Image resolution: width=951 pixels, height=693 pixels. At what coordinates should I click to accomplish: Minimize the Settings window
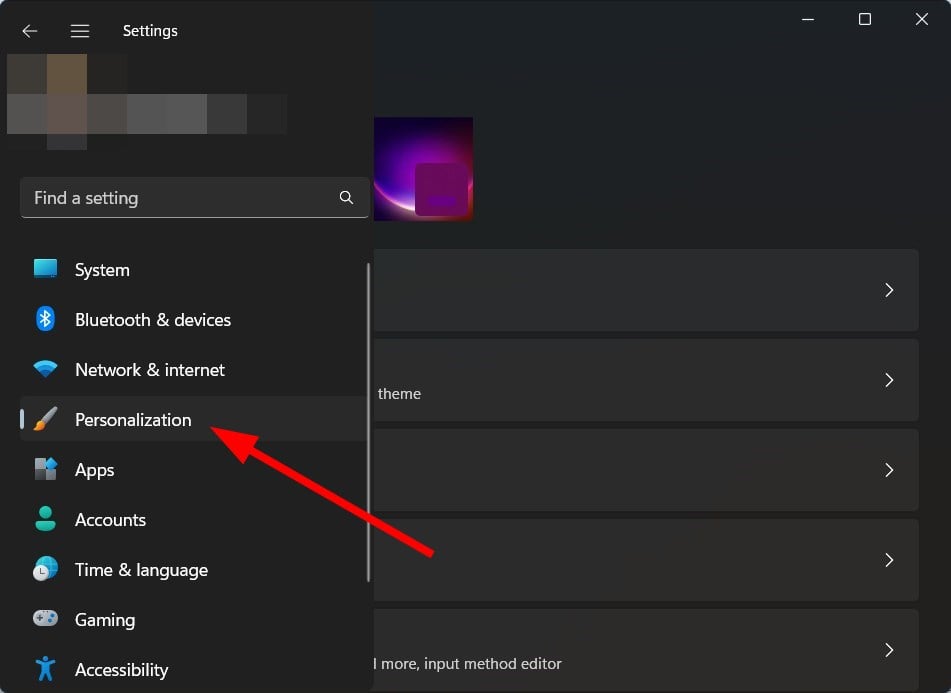(808, 19)
